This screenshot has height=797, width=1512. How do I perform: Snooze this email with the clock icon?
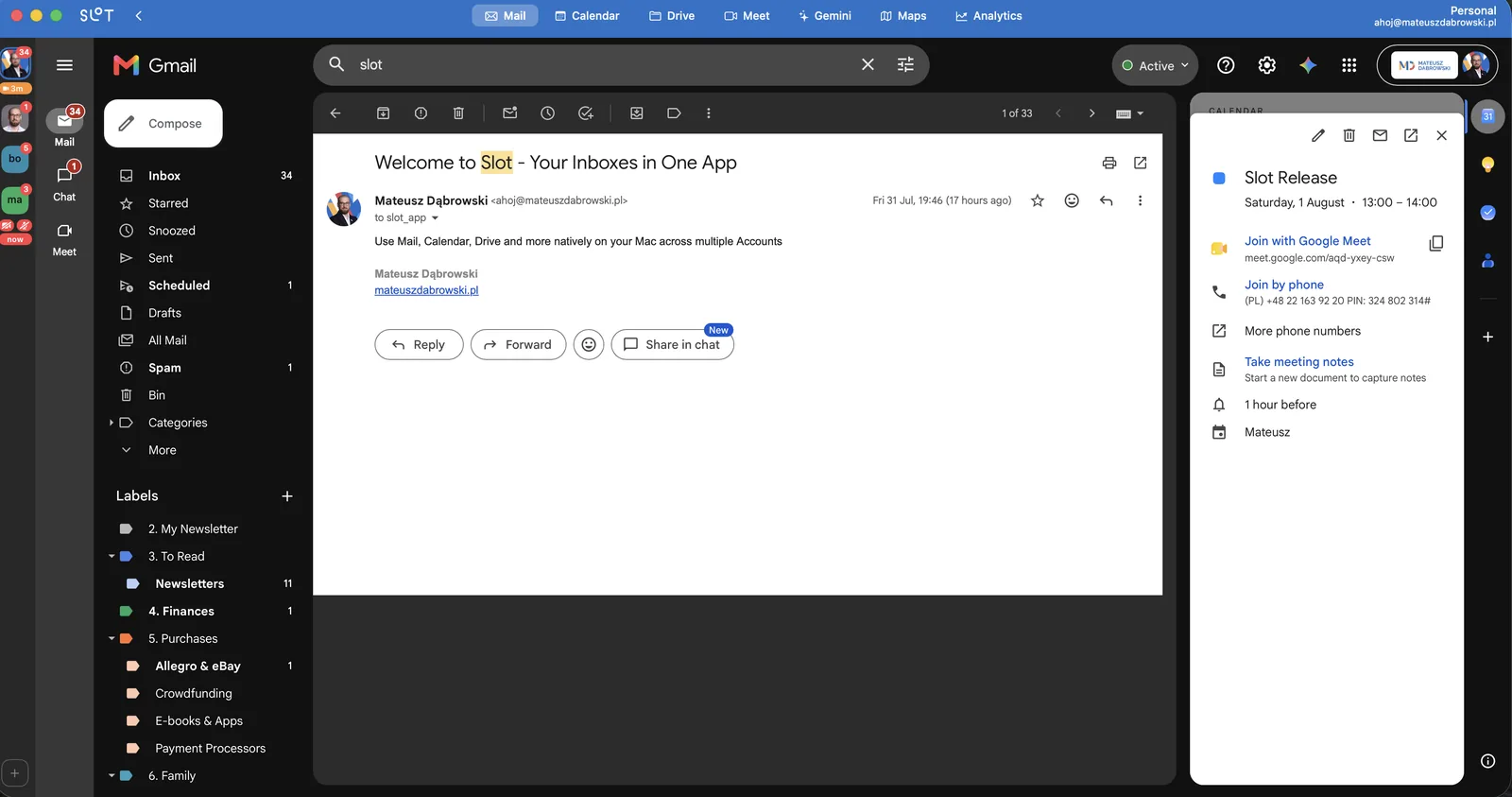547,113
